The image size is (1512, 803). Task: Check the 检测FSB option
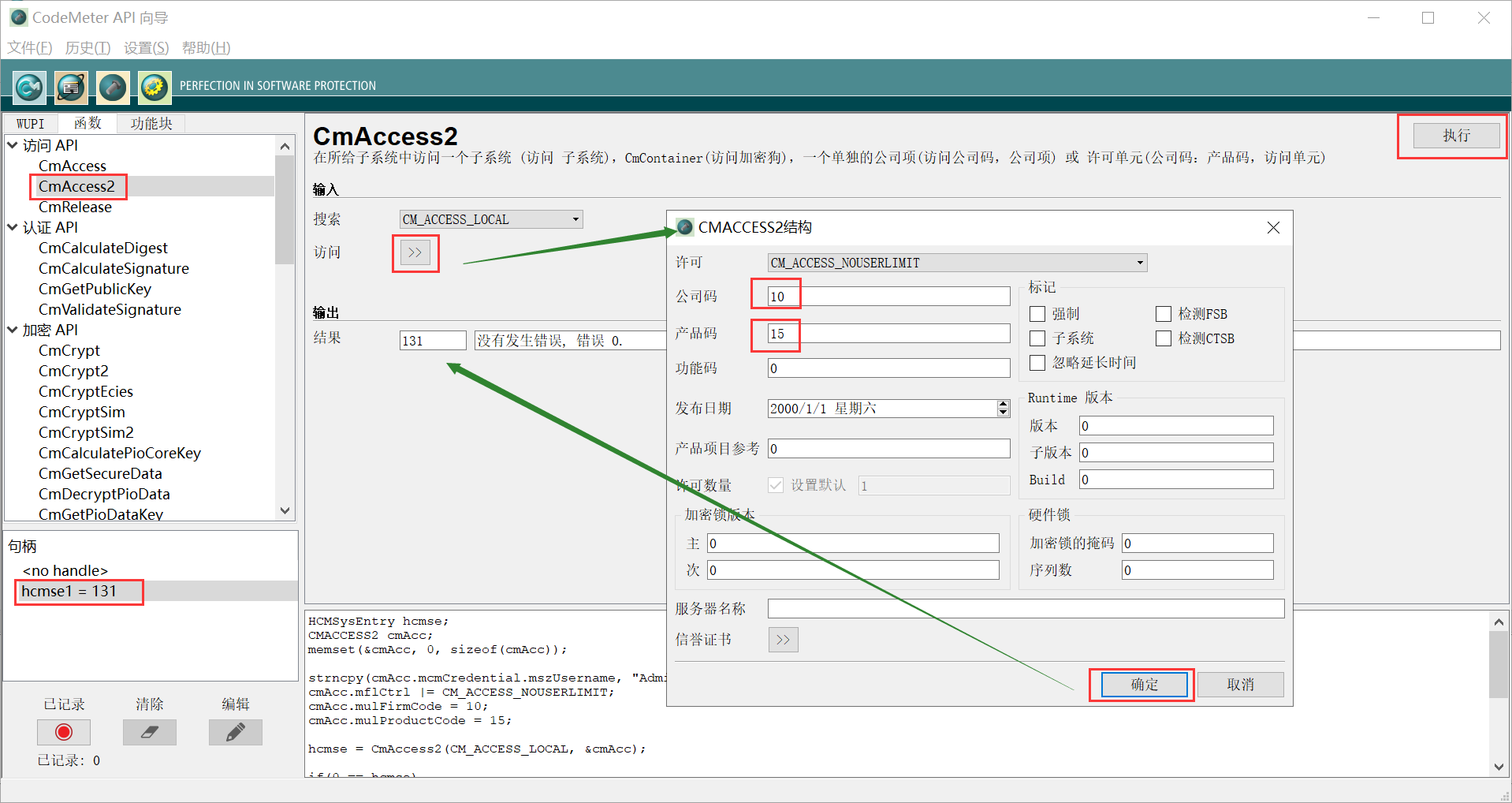[x=1164, y=314]
